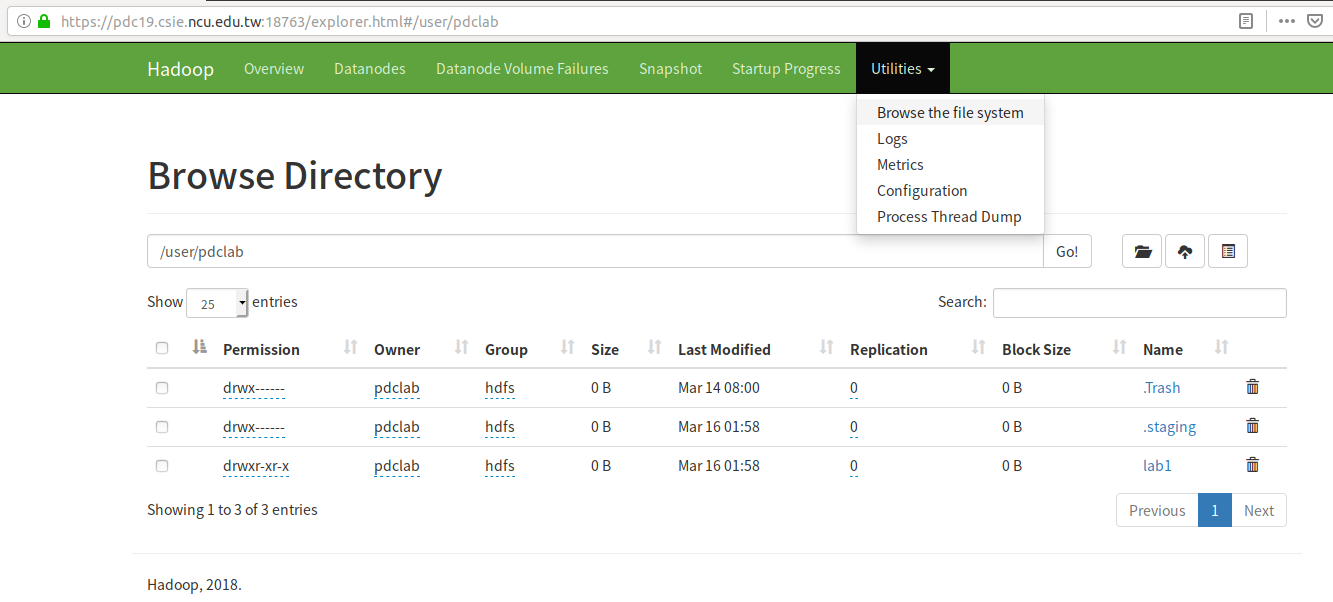Delete the .Trash directory with trash icon

tap(1252, 387)
